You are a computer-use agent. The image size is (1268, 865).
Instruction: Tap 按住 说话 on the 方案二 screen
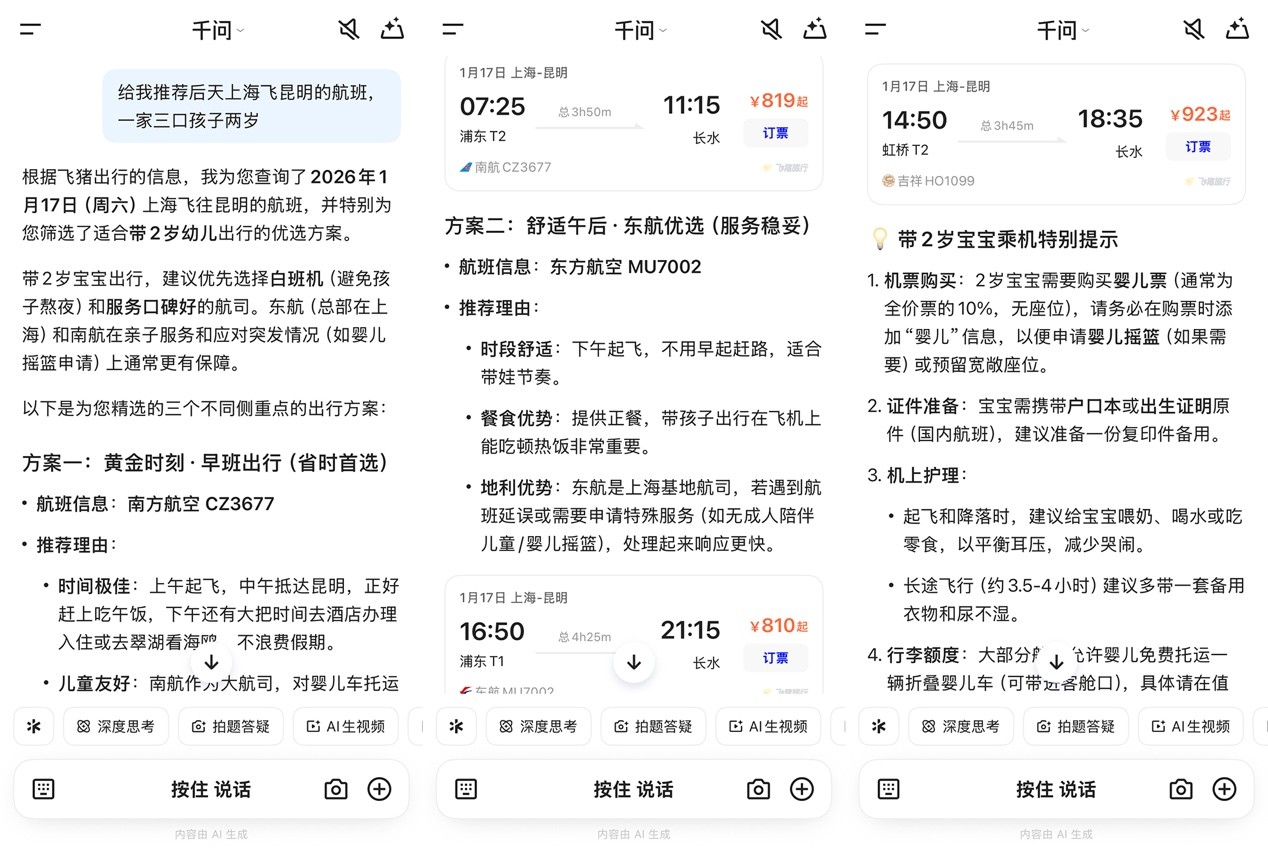633,789
